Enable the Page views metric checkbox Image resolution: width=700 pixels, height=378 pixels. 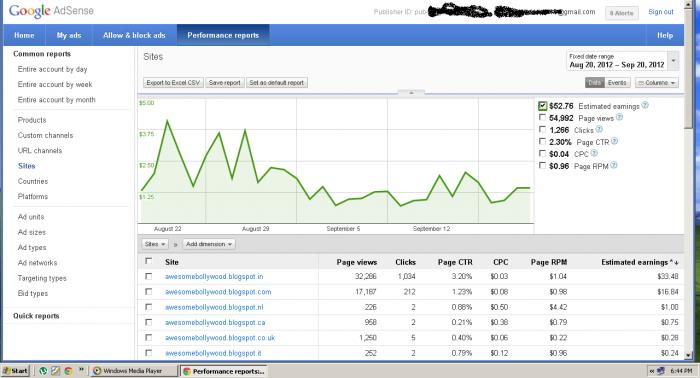pyautogui.click(x=542, y=118)
